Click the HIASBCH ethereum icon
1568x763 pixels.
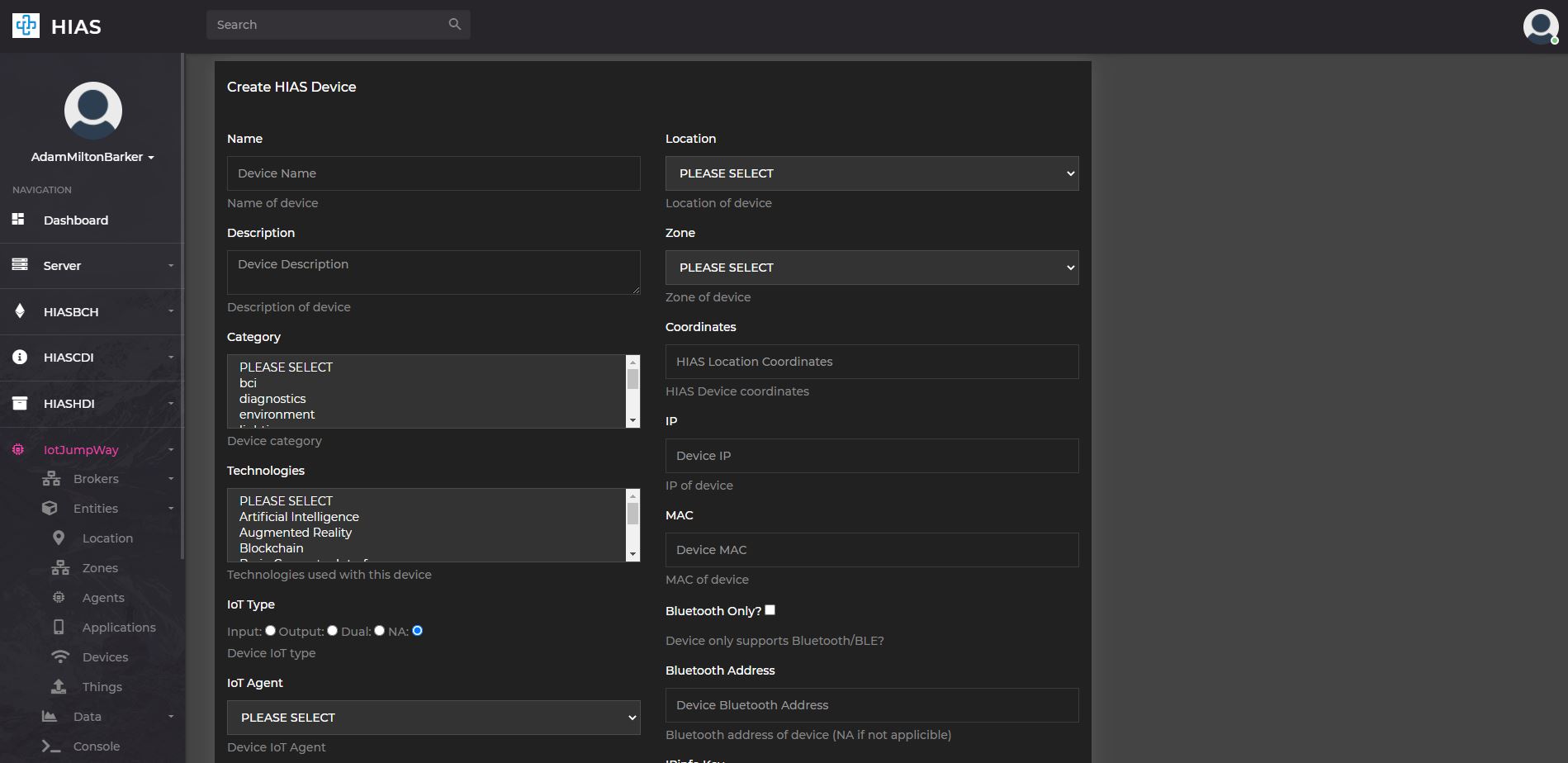point(20,311)
